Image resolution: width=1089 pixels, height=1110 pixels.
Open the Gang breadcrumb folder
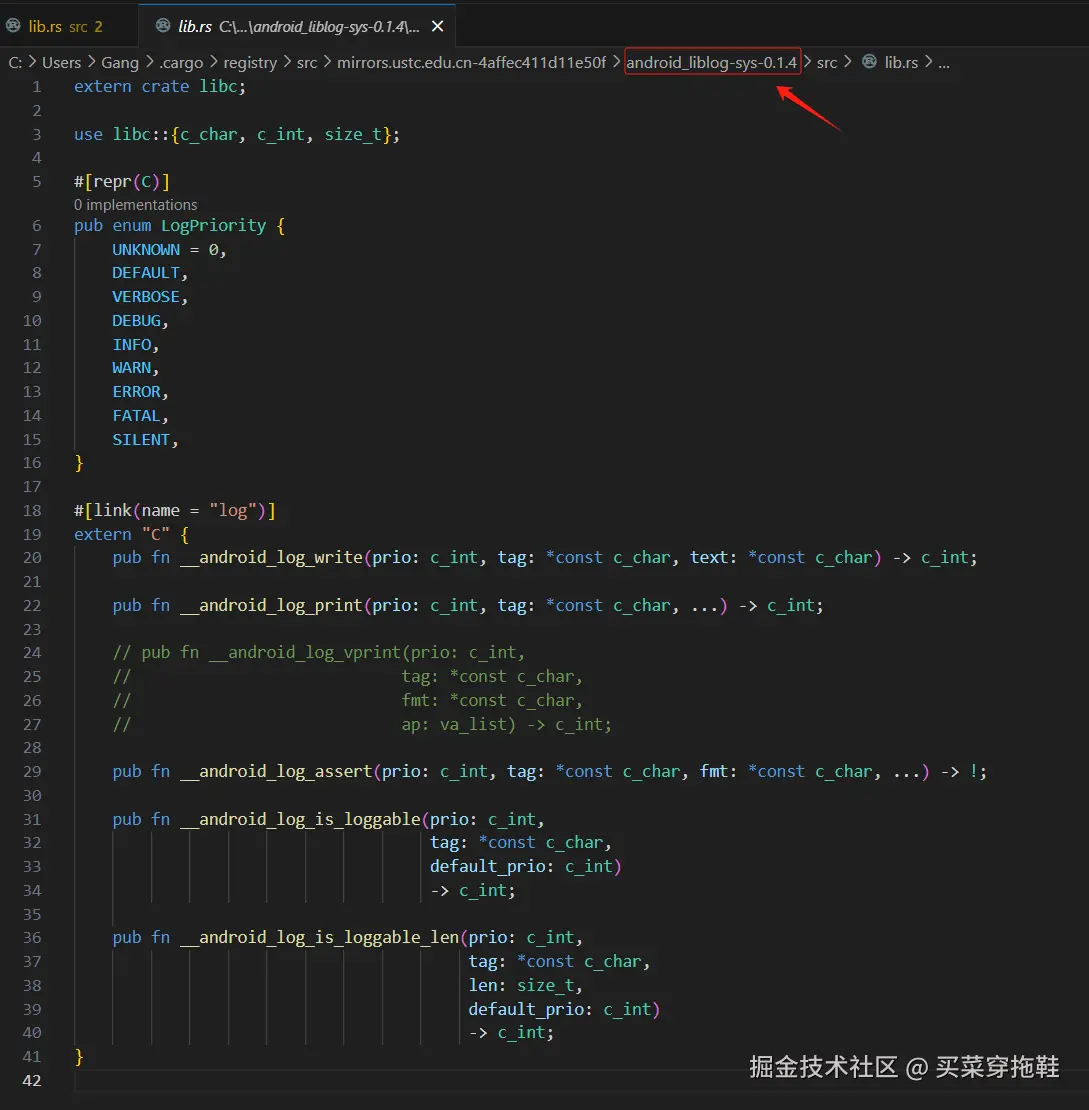pos(120,63)
